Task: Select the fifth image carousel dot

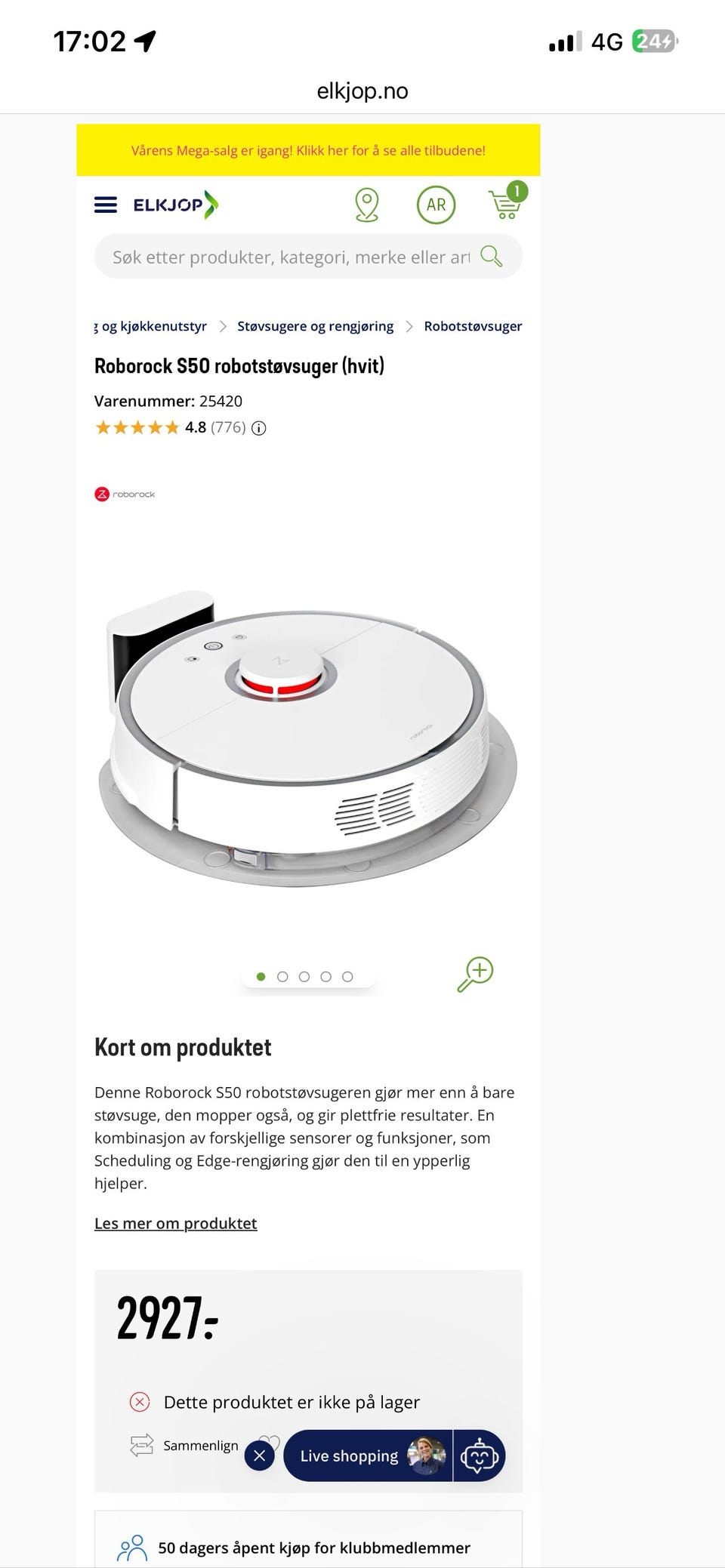Action: [x=347, y=976]
